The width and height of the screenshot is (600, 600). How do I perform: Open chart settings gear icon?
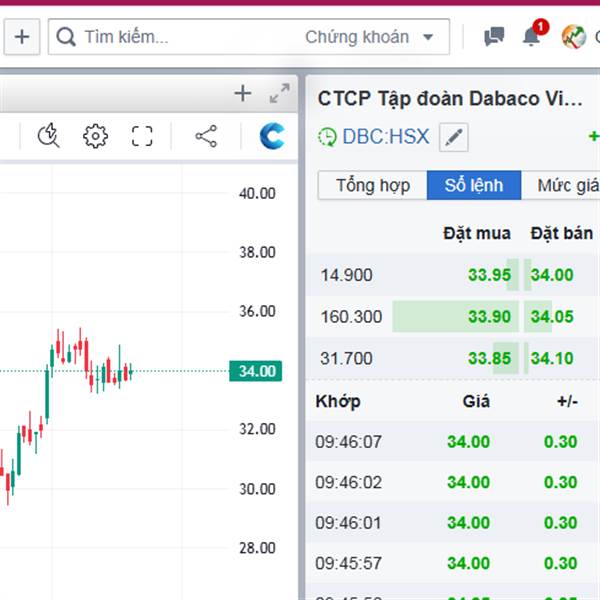pos(95,136)
